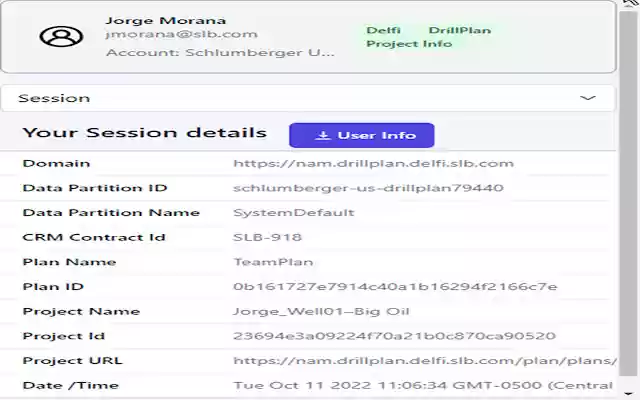Click the name Jorge Morana

click(x=165, y=20)
